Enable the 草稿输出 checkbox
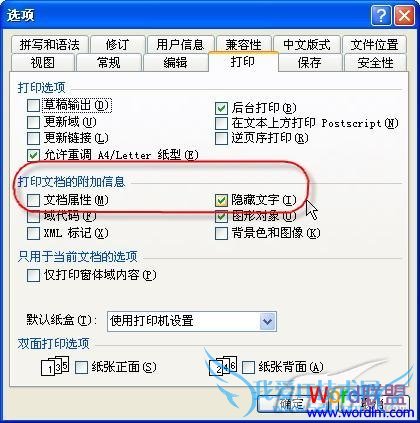Image resolution: width=420 pixels, height=423 pixels. point(33,106)
